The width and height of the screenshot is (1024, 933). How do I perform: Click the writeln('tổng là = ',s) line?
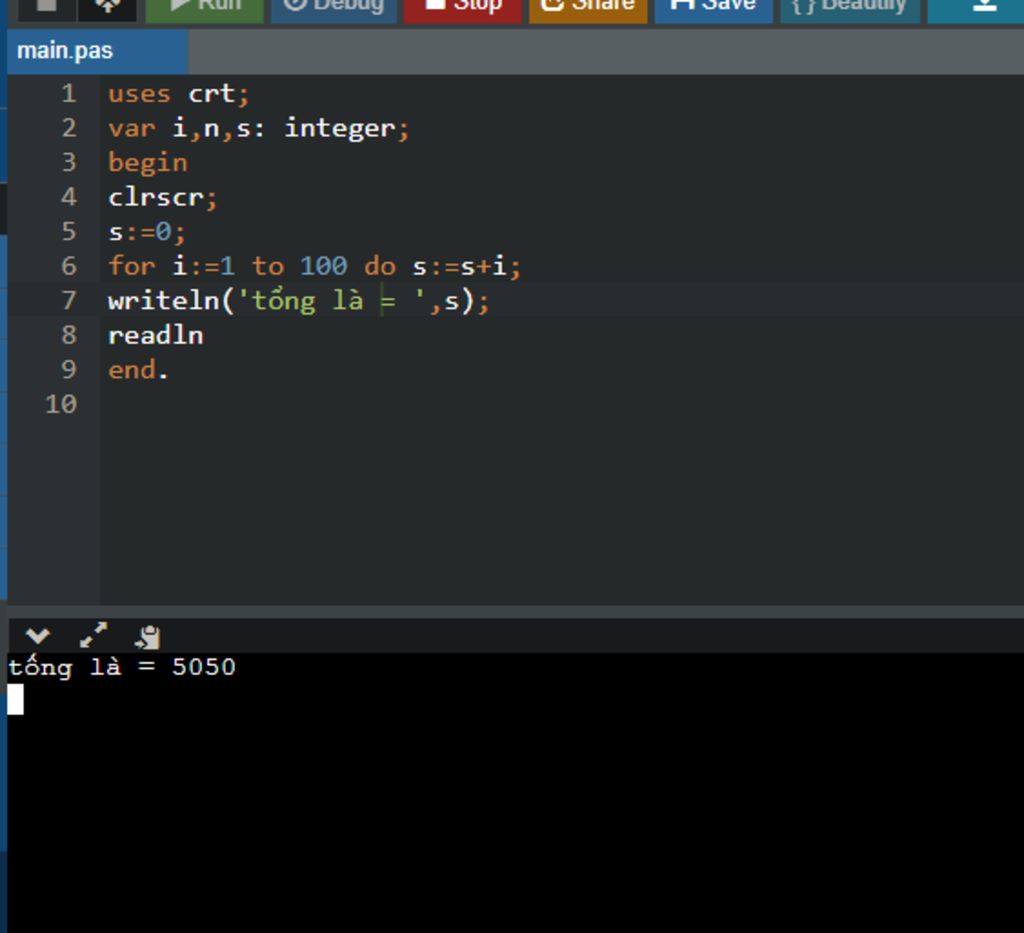298,301
